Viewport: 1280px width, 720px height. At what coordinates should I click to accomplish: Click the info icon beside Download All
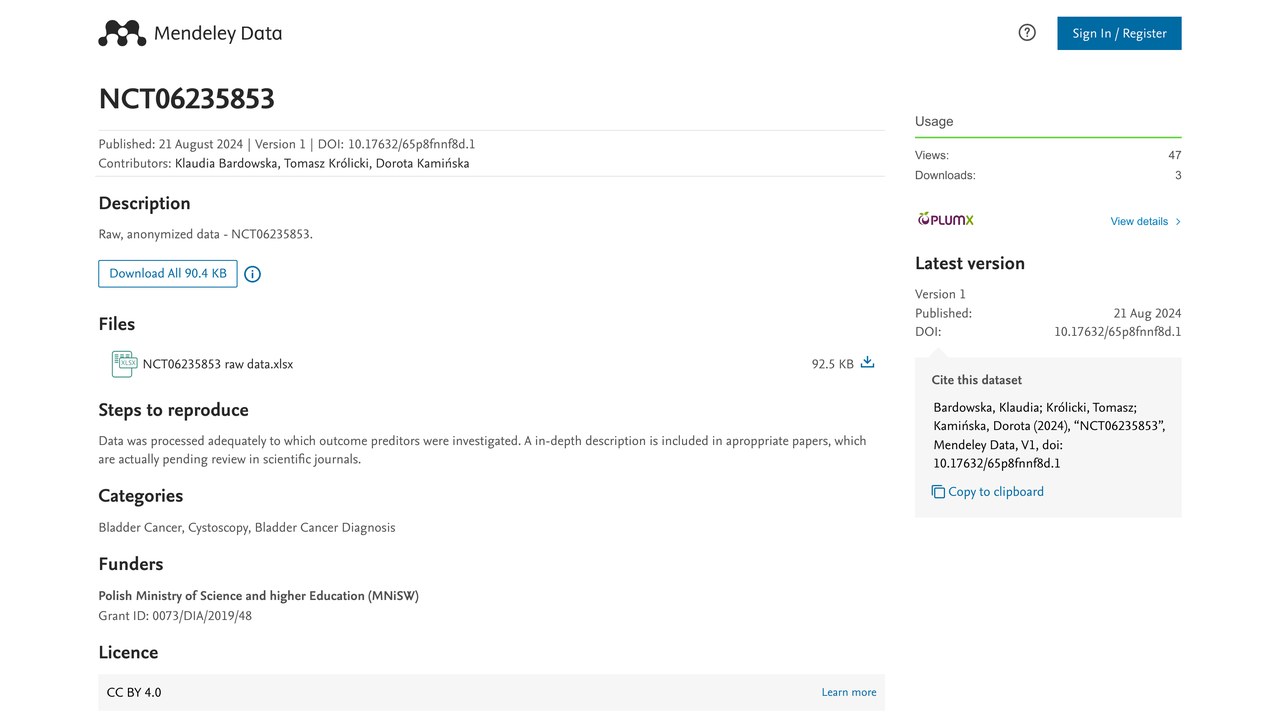click(x=253, y=274)
